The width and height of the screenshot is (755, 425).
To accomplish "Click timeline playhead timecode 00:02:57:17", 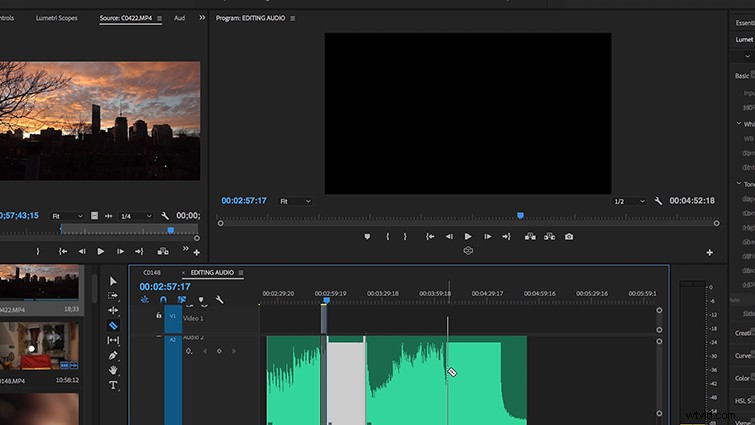I will [x=165, y=286].
